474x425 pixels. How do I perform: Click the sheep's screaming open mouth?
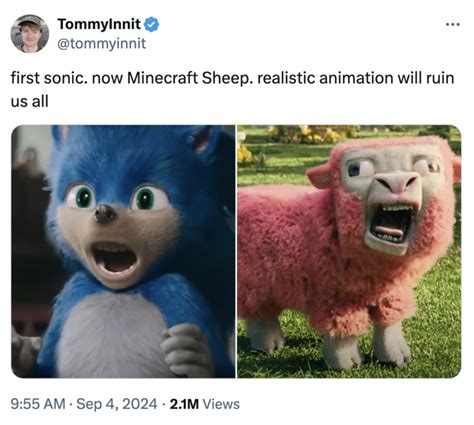tap(392, 223)
